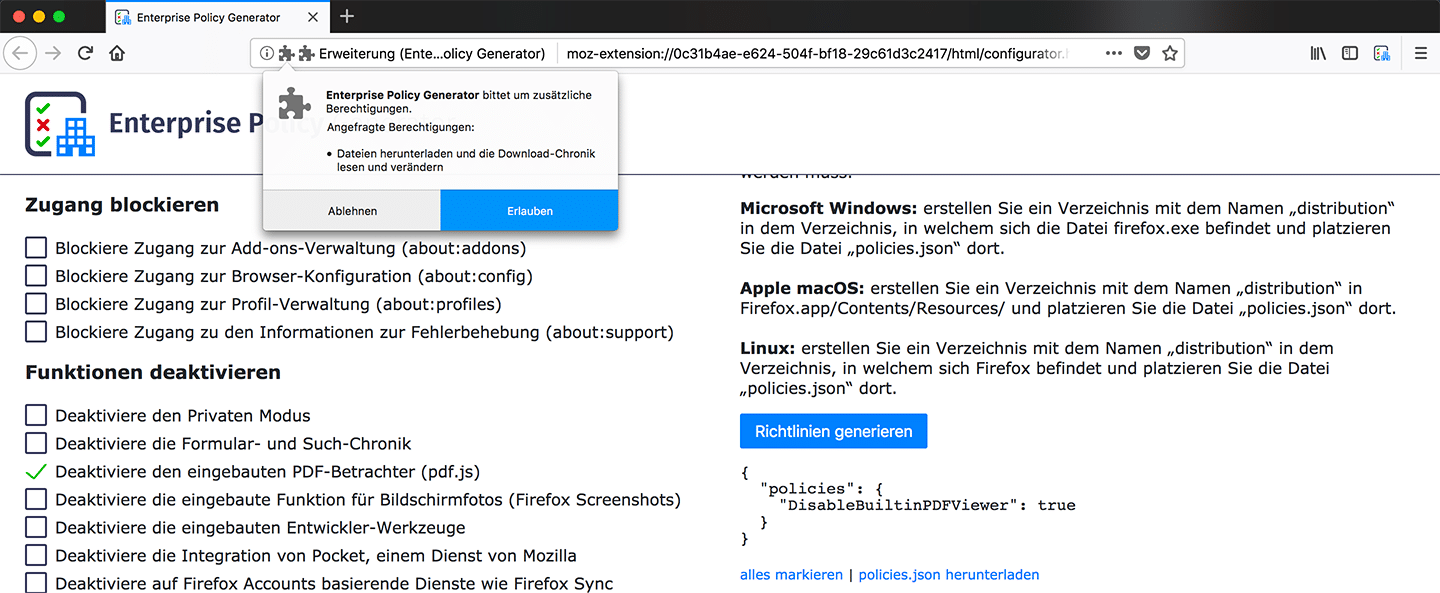Allow permission with Erlauben
This screenshot has height=593, width=1440.
pos(530,211)
